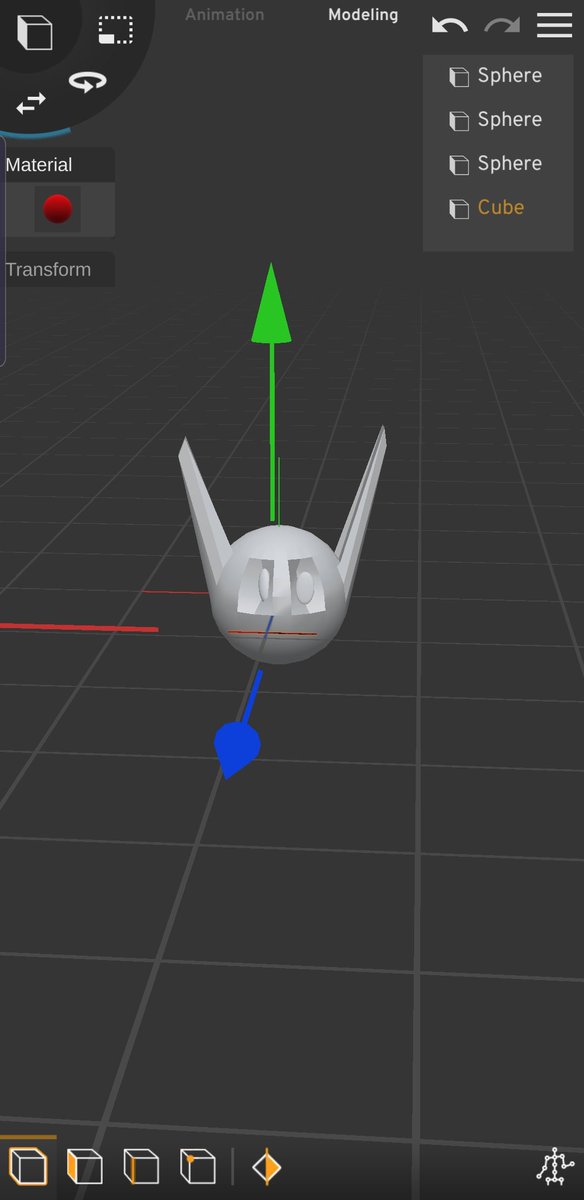Open the hamburger menu
The width and height of the screenshot is (584, 1200).
click(x=554, y=25)
